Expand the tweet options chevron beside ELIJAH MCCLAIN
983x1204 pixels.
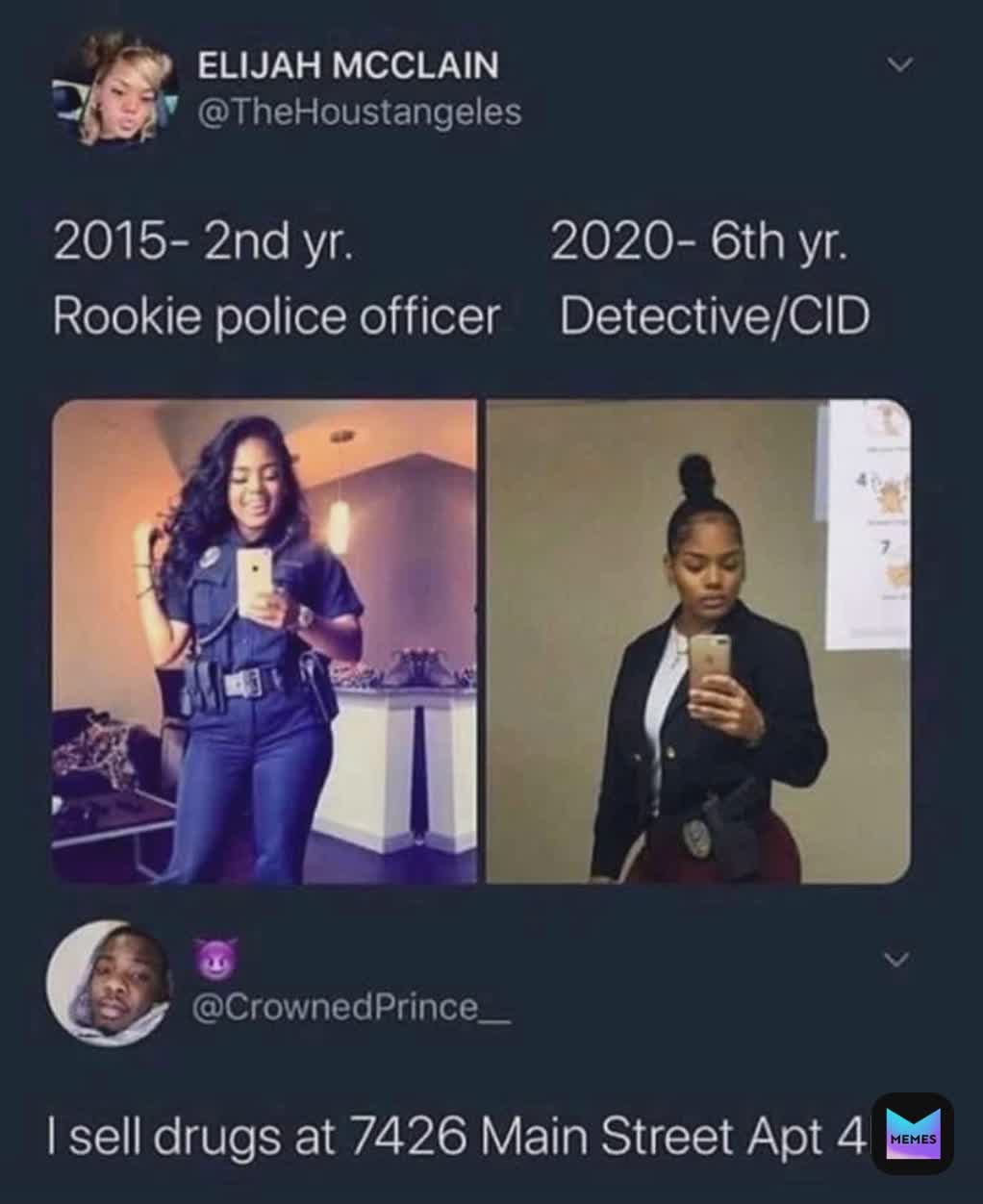[898, 65]
